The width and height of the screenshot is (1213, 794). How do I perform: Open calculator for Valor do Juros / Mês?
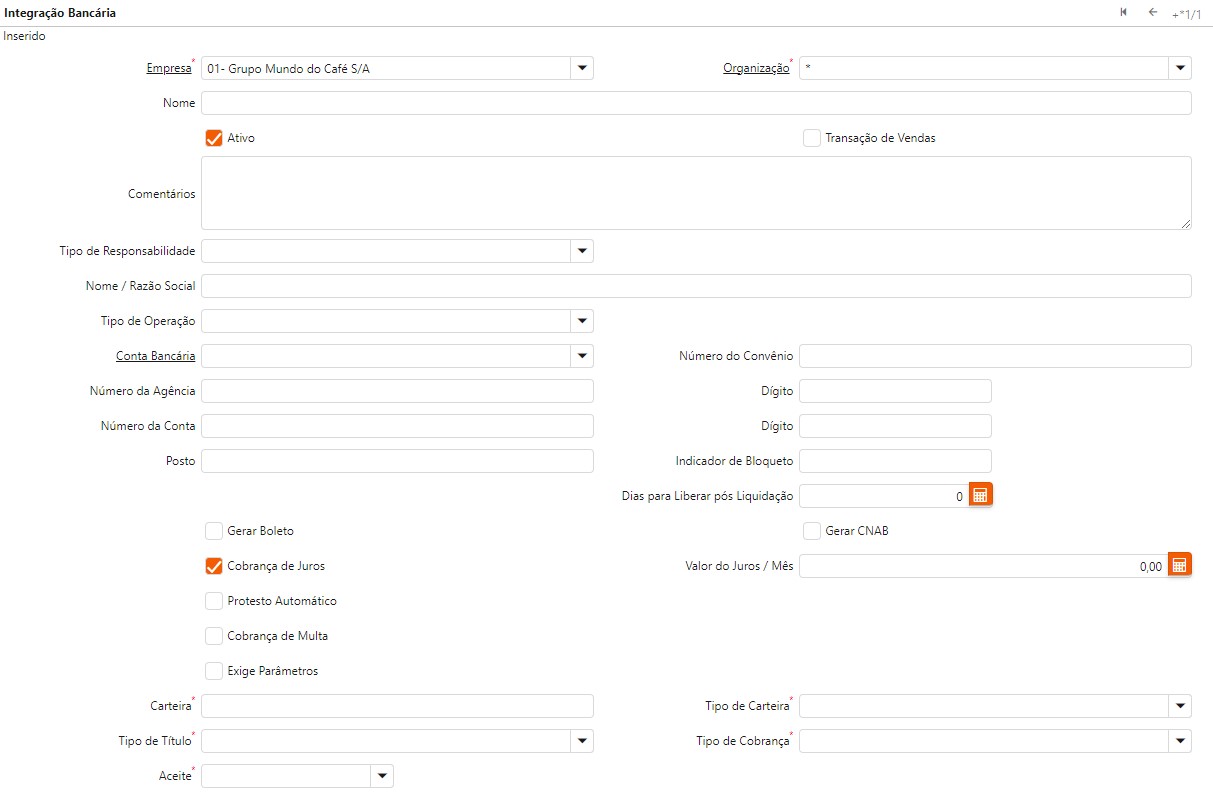1180,566
